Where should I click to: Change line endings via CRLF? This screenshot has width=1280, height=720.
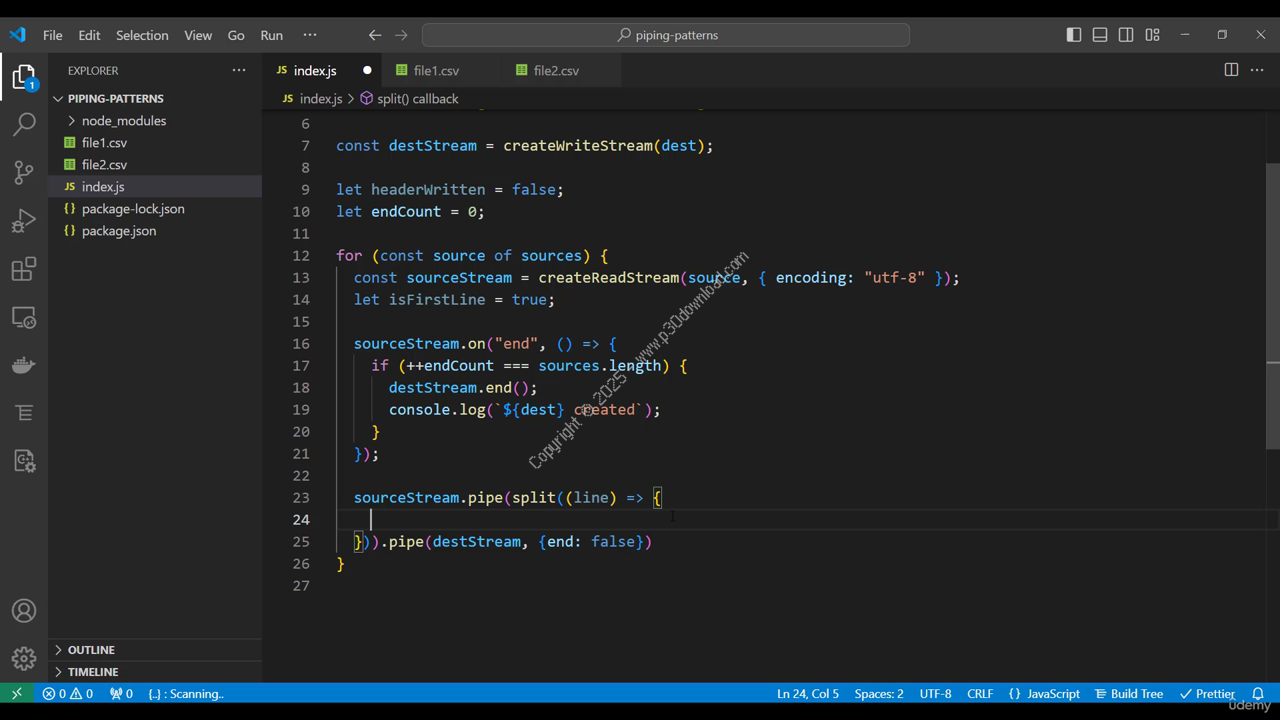tap(980, 693)
